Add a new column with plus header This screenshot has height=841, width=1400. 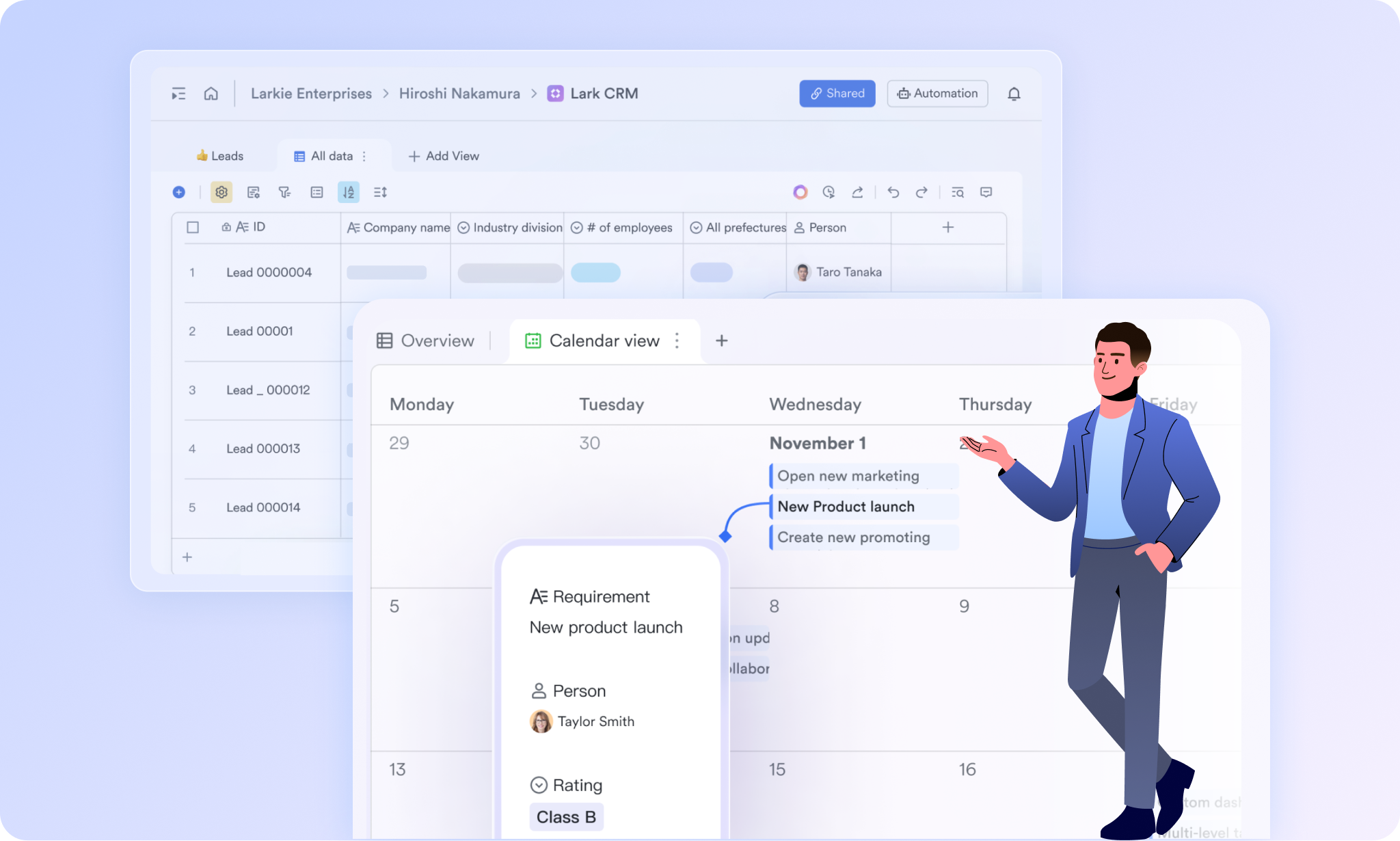coord(948,227)
